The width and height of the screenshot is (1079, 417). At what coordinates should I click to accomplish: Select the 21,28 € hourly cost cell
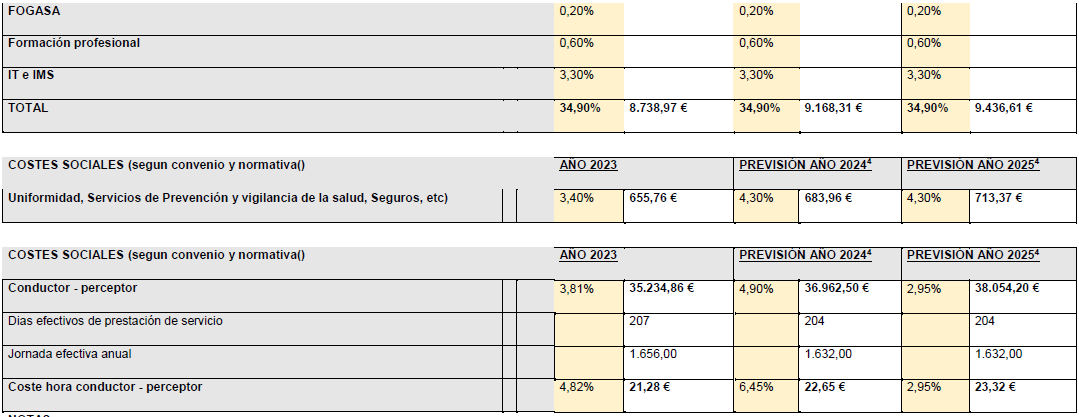[679, 395]
